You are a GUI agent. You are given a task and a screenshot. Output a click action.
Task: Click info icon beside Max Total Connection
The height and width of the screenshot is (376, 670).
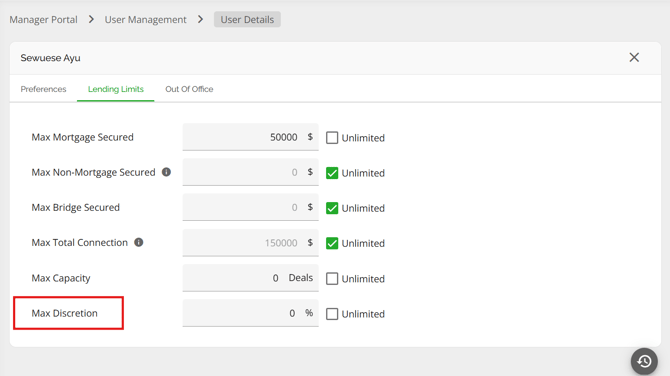[x=138, y=242]
